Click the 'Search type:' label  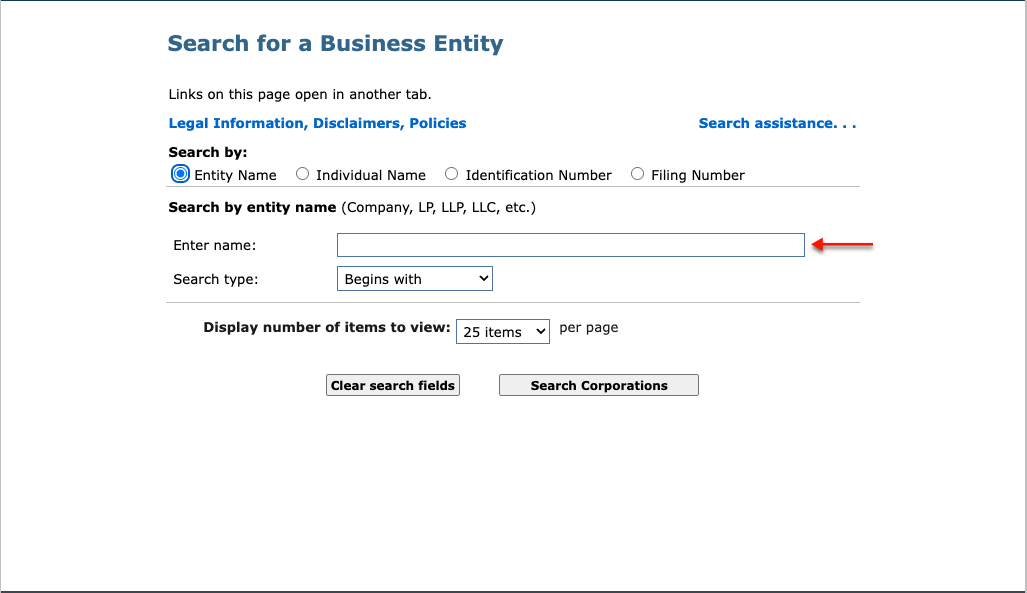pos(215,279)
